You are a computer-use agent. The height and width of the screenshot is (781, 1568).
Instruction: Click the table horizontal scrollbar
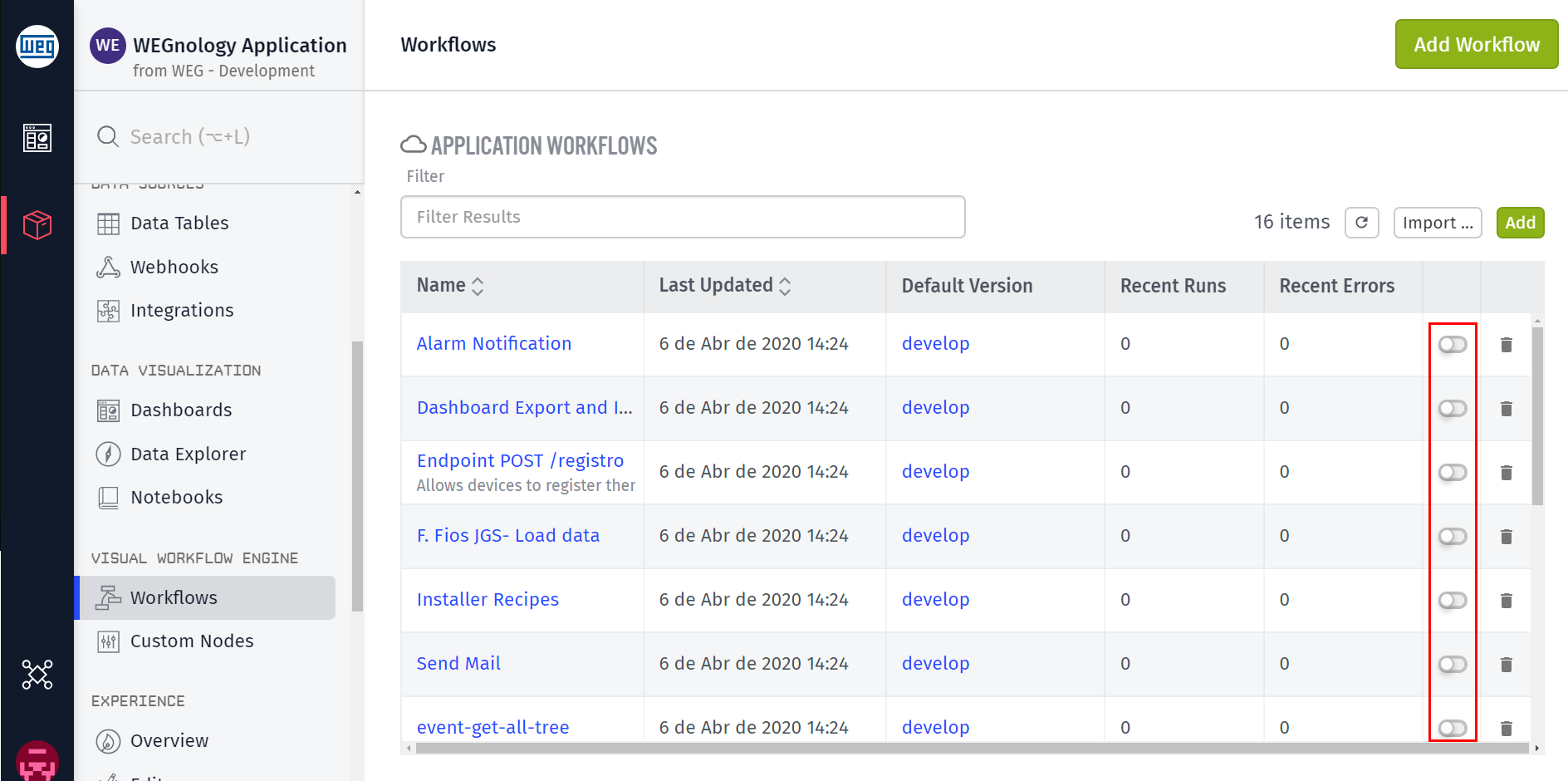point(972,749)
